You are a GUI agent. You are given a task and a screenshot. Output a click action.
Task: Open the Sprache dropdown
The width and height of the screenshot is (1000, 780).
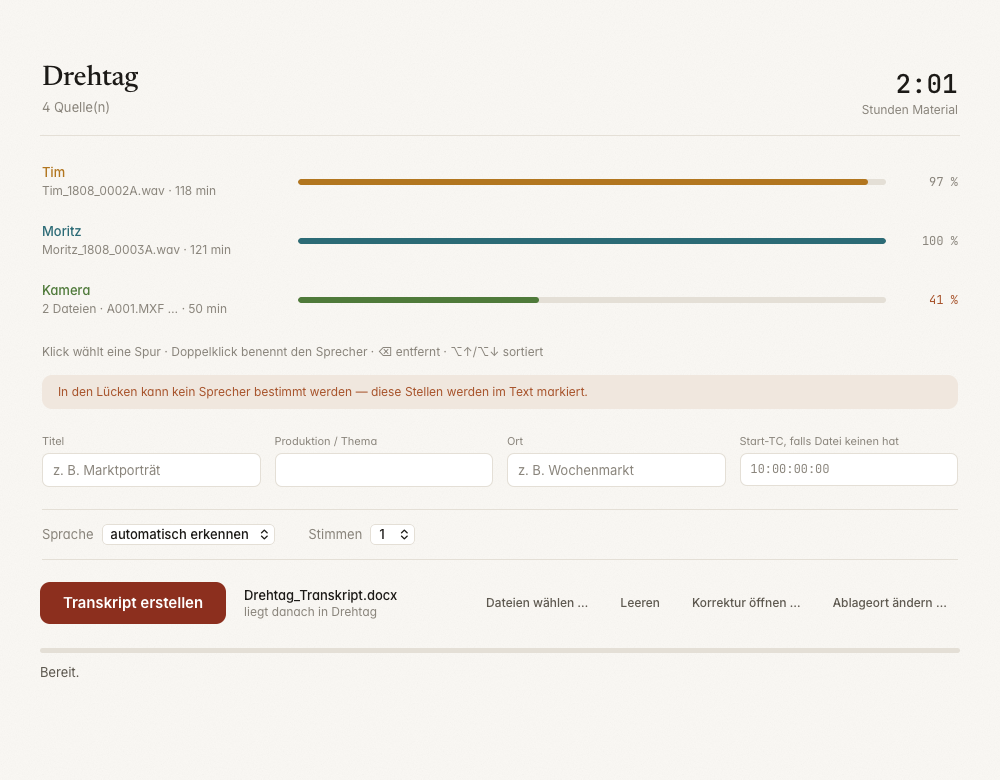click(188, 534)
